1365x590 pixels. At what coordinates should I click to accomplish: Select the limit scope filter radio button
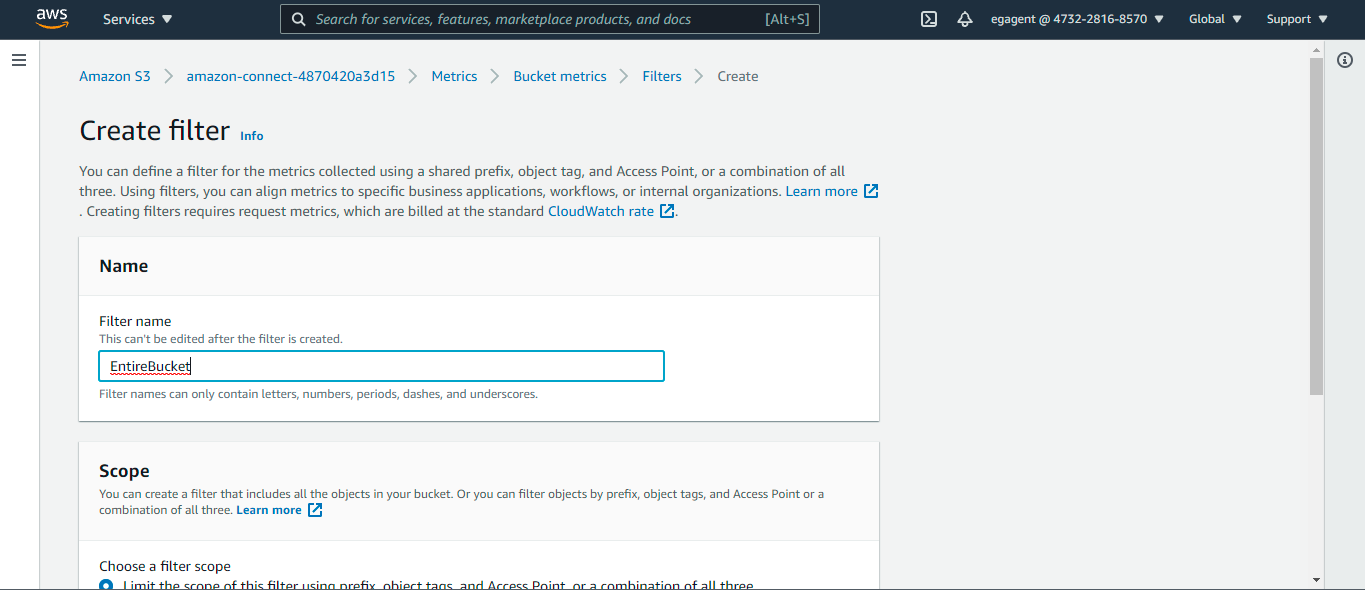(x=106, y=585)
